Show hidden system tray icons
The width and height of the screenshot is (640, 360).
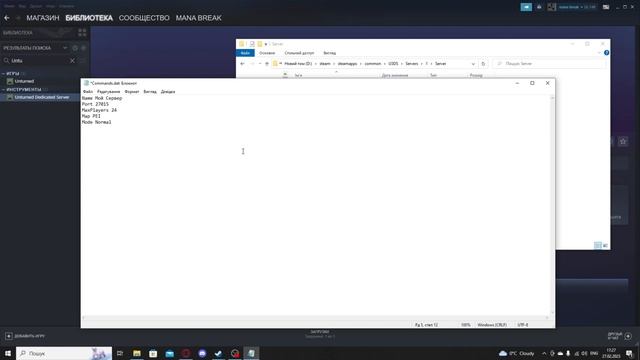[x=544, y=353]
